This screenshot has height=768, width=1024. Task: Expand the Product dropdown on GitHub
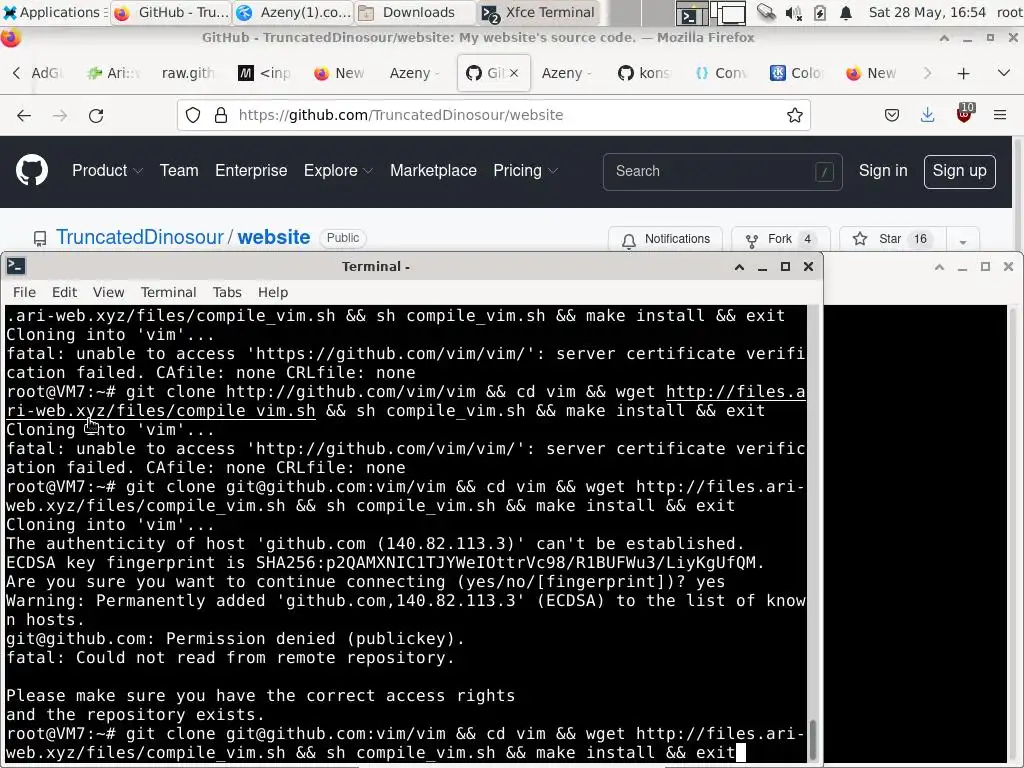107,170
